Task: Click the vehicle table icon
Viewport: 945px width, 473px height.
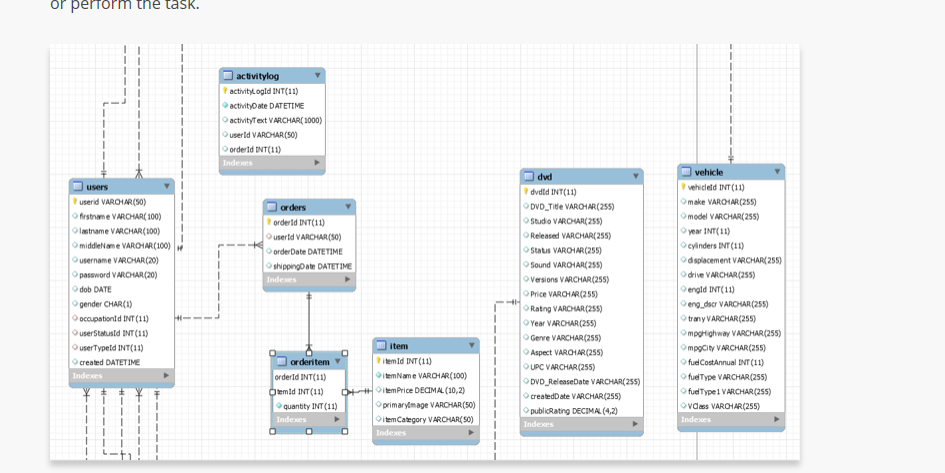Action: tap(686, 172)
